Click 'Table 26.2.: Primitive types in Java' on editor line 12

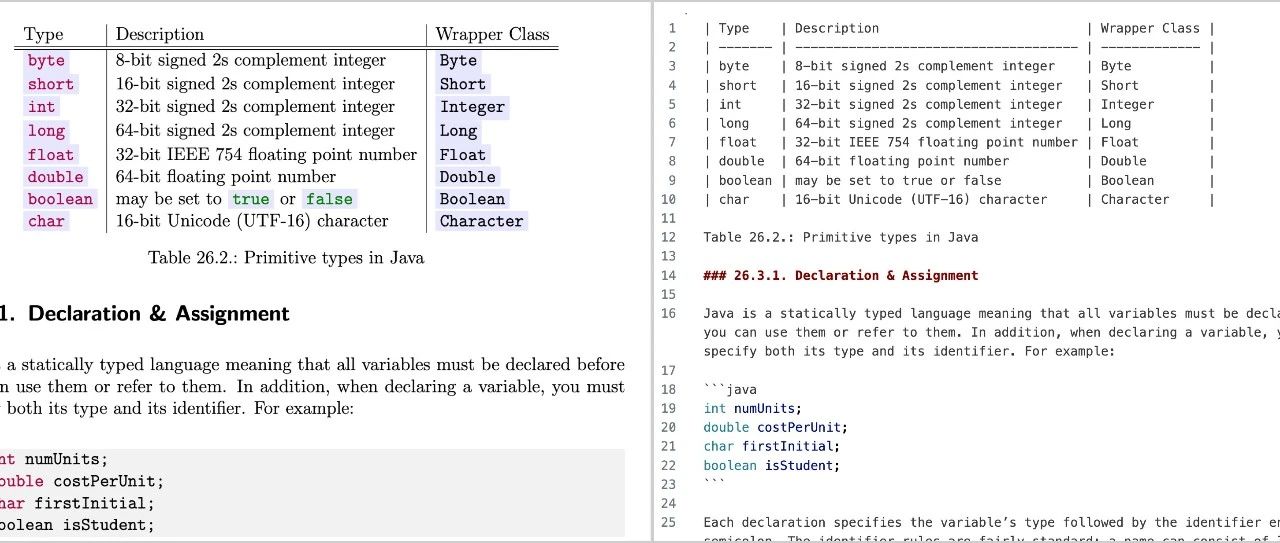841,237
